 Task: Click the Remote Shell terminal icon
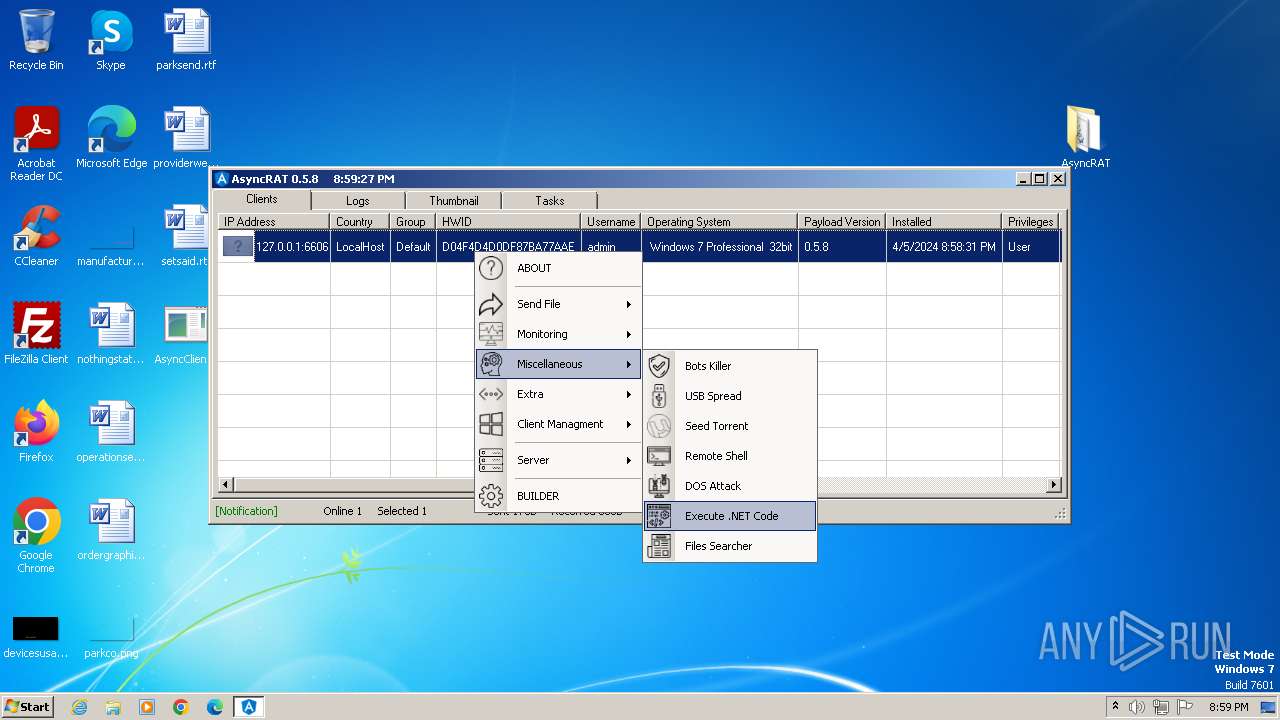pos(658,456)
